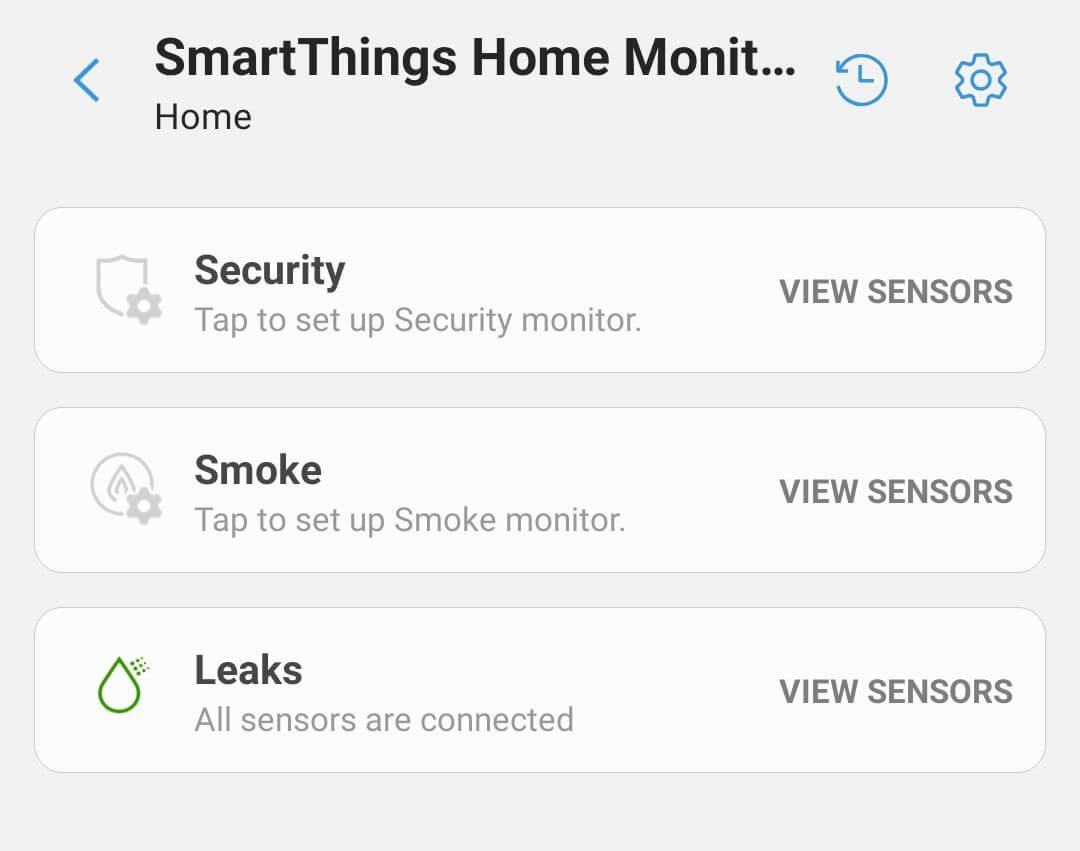The image size is (1080, 851).
Task: View sensors for Leaks monitoring
Action: pos(895,690)
